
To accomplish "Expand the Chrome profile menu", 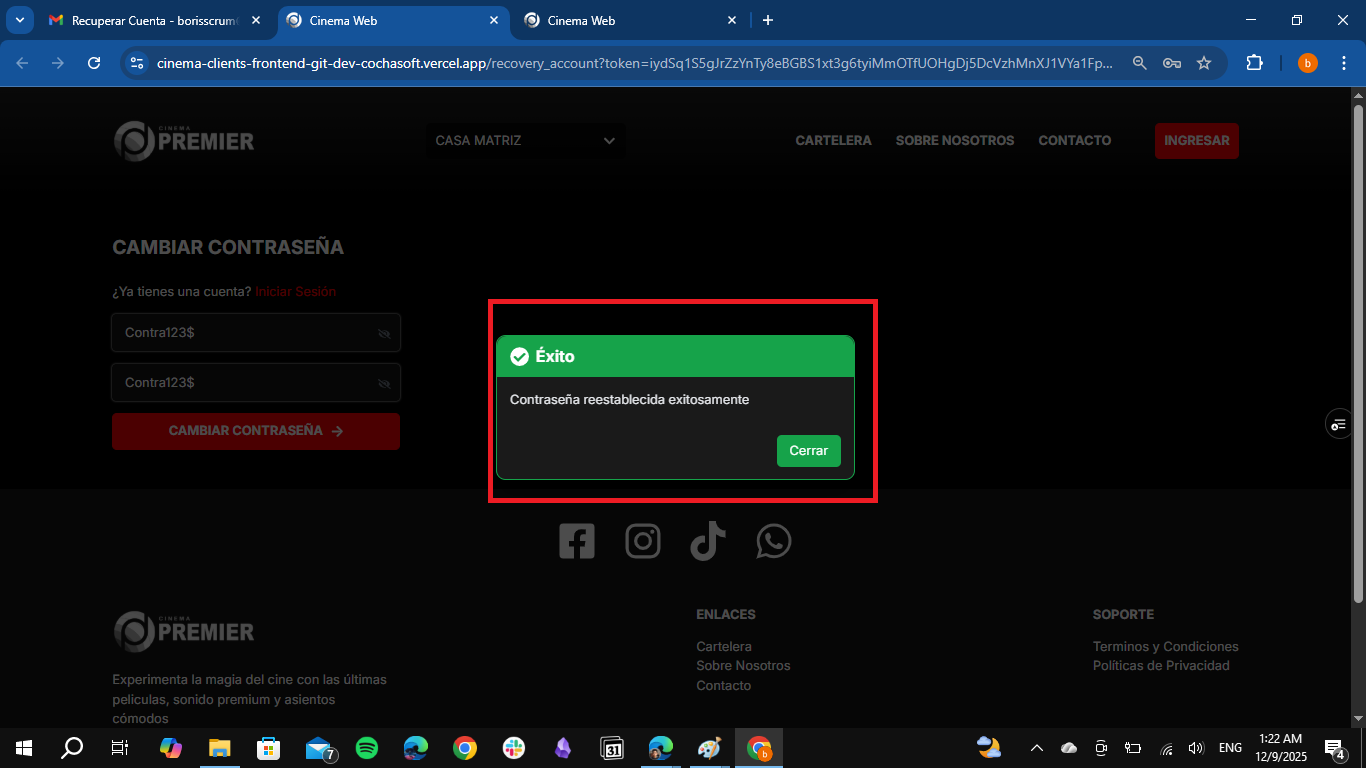I will (x=1307, y=62).
